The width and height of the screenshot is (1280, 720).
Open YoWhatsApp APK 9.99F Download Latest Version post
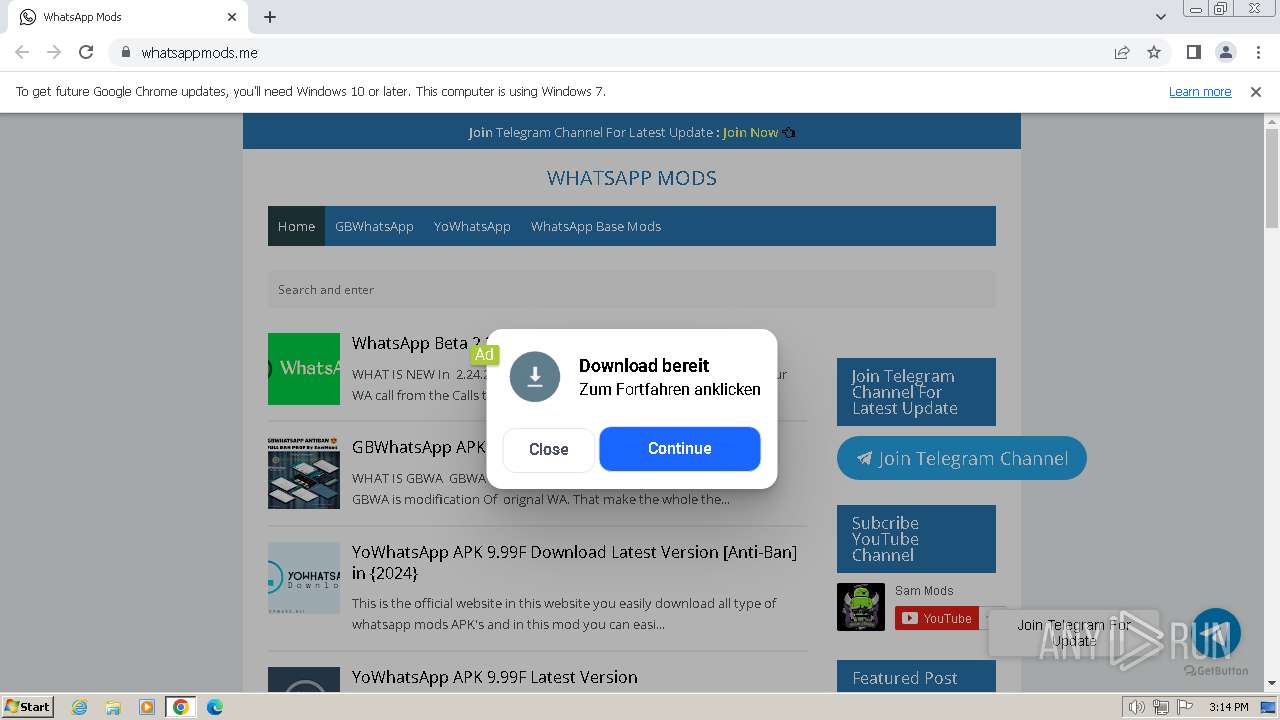(574, 562)
